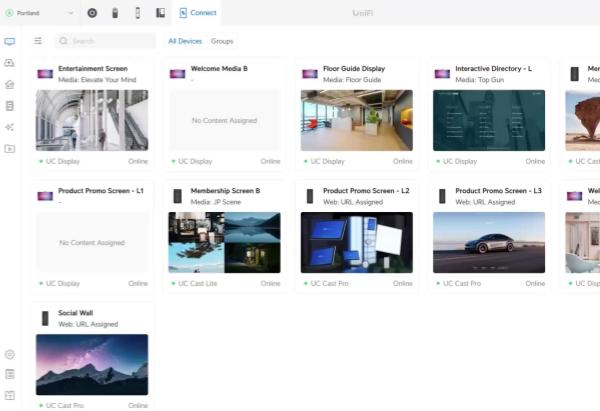The height and width of the screenshot is (411, 600).
Task: Open the sparkles icon in left sidebar
Action: [x=10, y=127]
